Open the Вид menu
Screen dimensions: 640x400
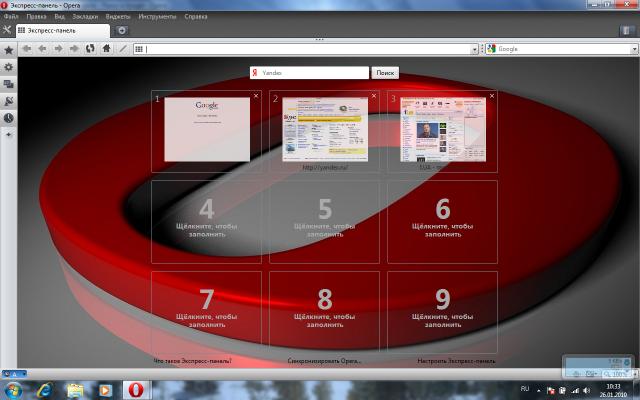pos(60,17)
